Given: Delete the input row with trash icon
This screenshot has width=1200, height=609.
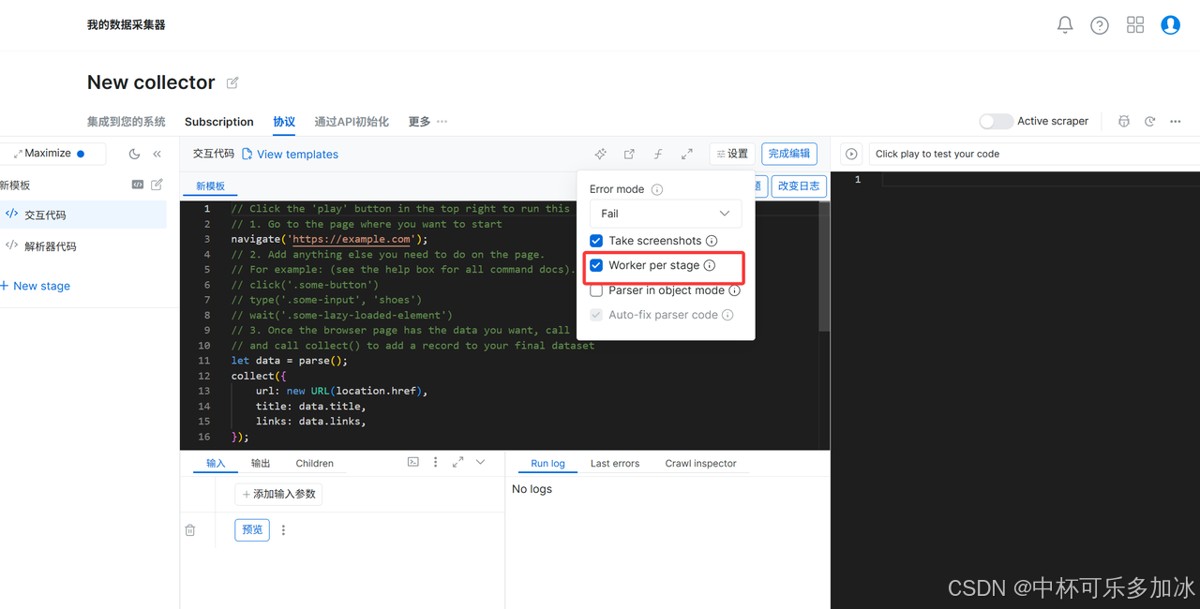Looking at the screenshot, I should click(x=190, y=530).
